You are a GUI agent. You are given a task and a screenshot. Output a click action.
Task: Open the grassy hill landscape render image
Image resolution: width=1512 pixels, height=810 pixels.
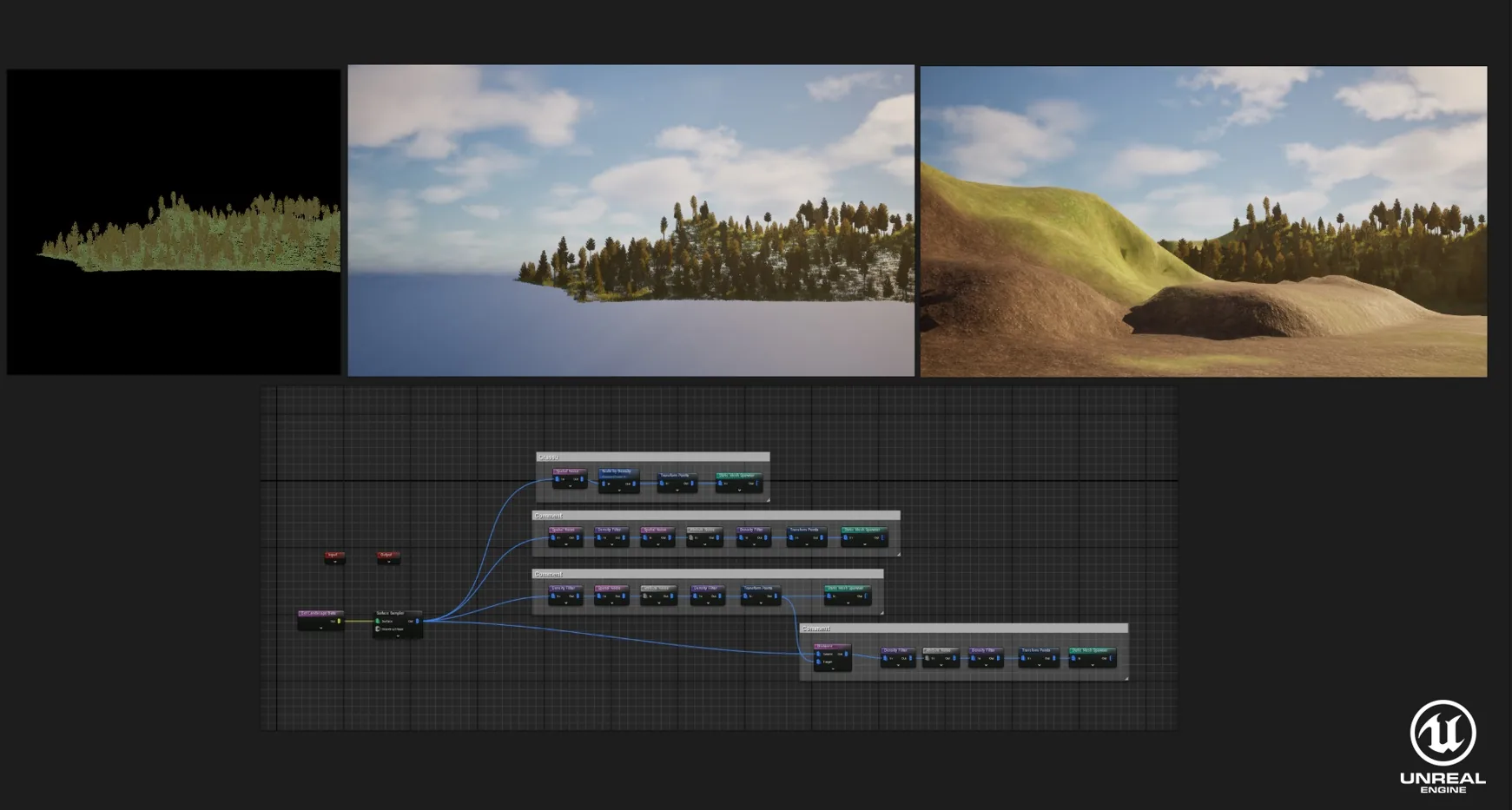click(x=1204, y=221)
